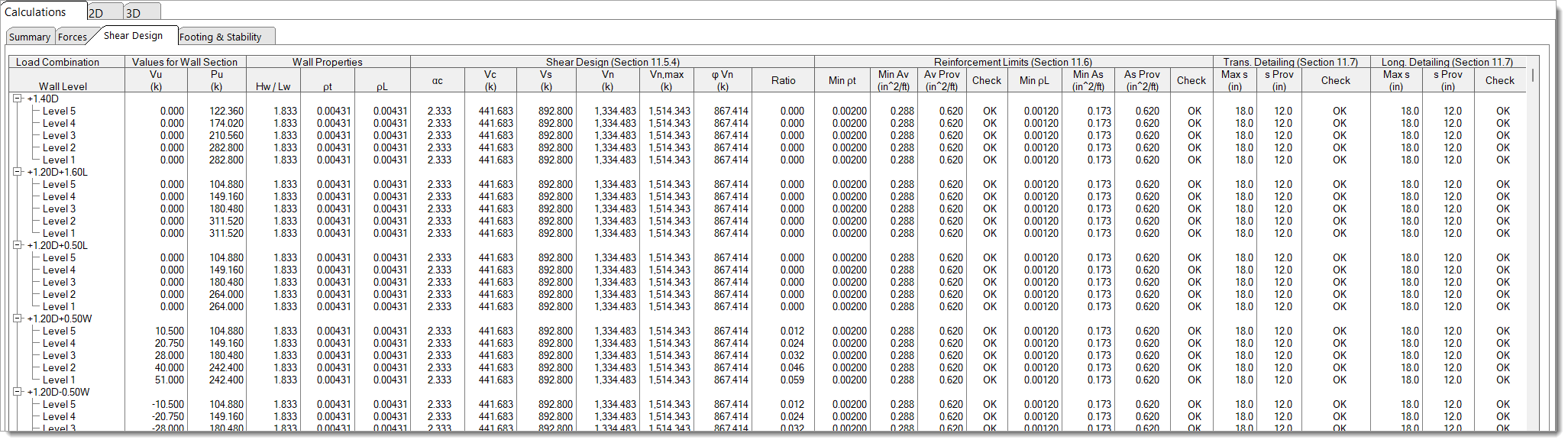Viewport: 1568px width, 443px height.
Task: Select Level 1 under +1.20D+1.60L
Action: coord(59,233)
